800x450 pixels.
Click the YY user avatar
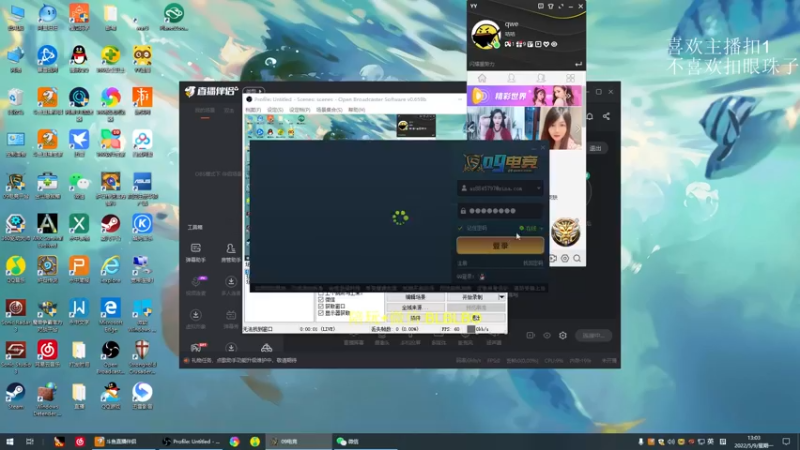pyautogui.click(x=485, y=35)
